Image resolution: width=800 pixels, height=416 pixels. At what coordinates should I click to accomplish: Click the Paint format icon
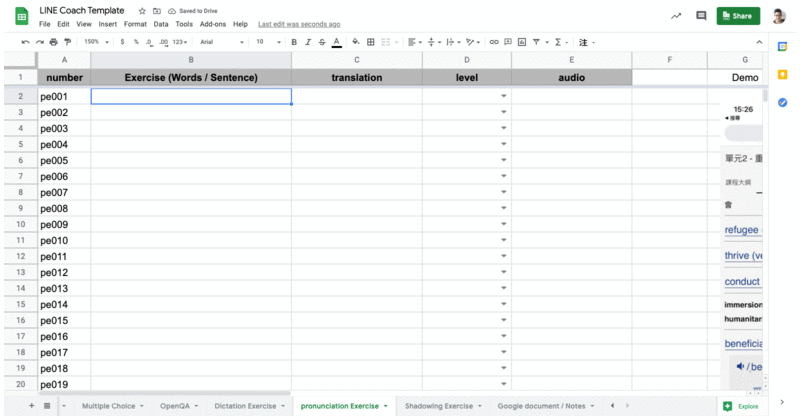point(67,42)
